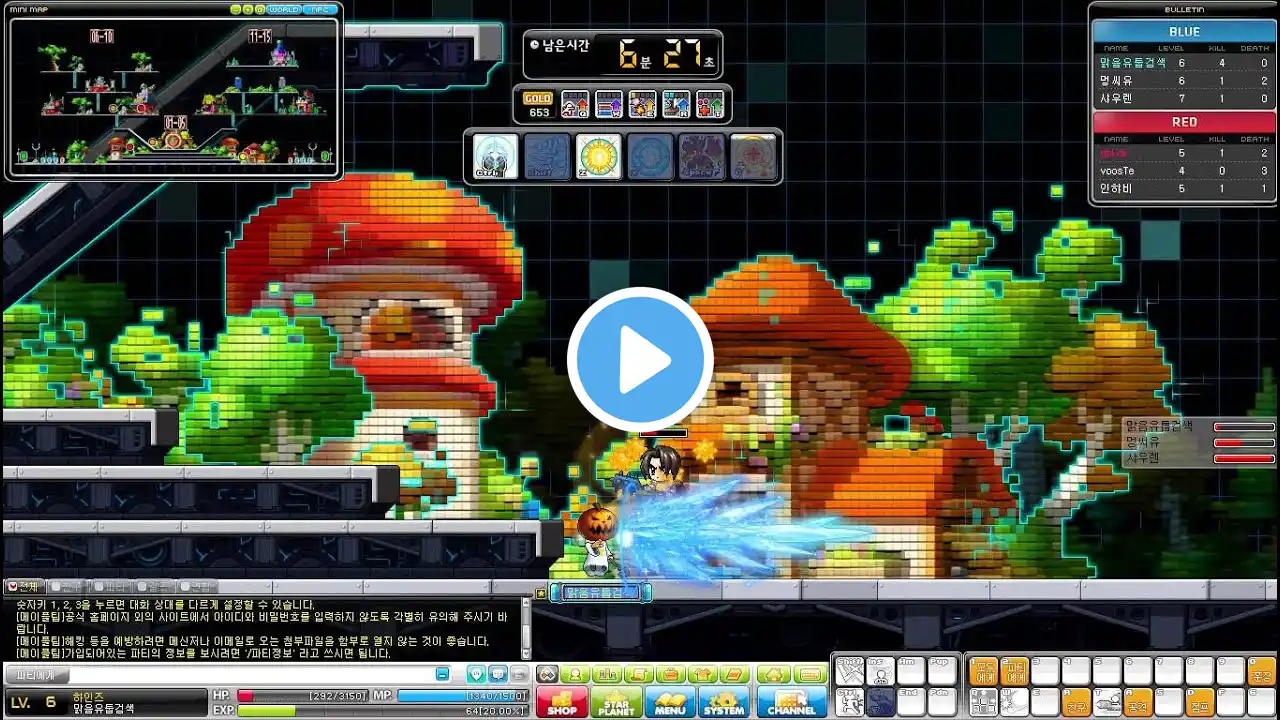
Task: Click the 인하비 row in the RED team
Action: coord(1184,189)
